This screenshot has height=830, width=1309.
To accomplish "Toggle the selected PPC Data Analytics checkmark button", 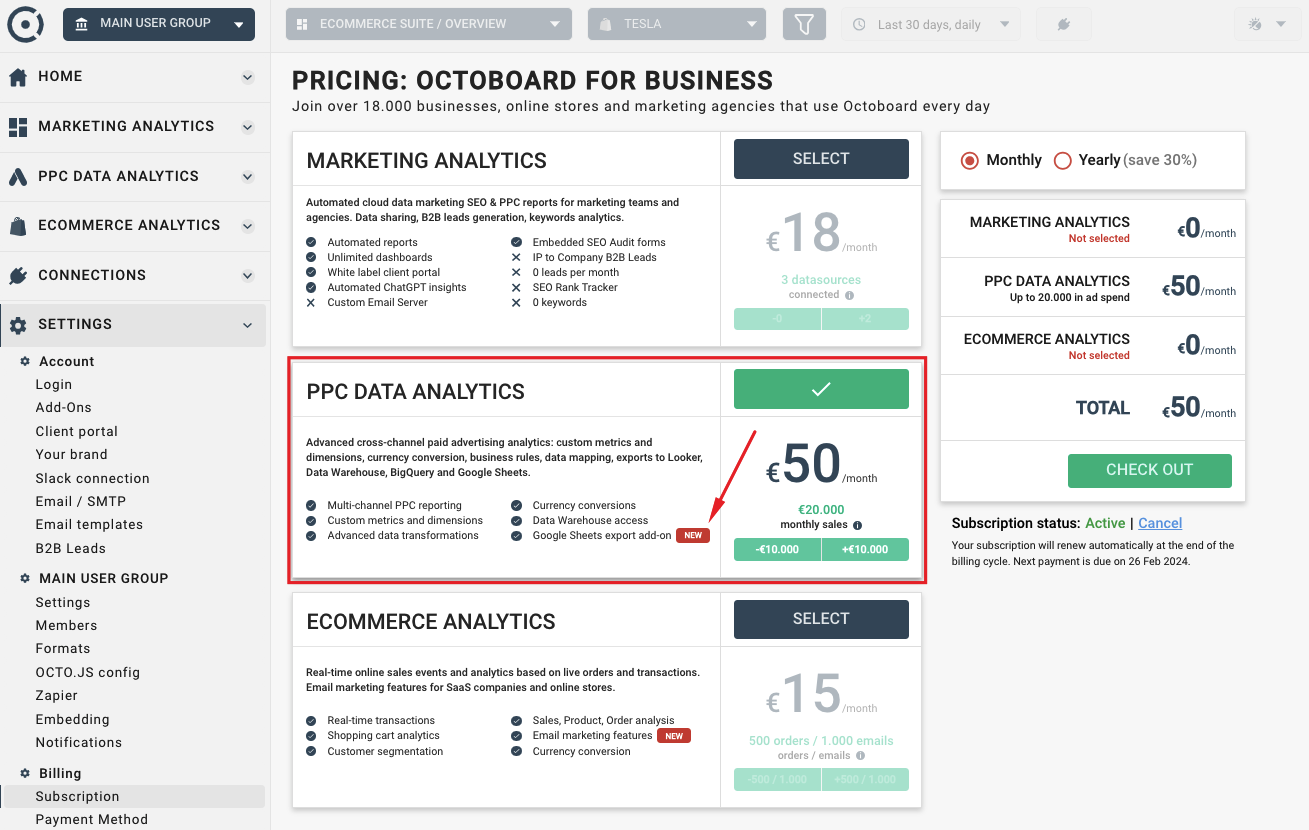I will pyautogui.click(x=821, y=389).
